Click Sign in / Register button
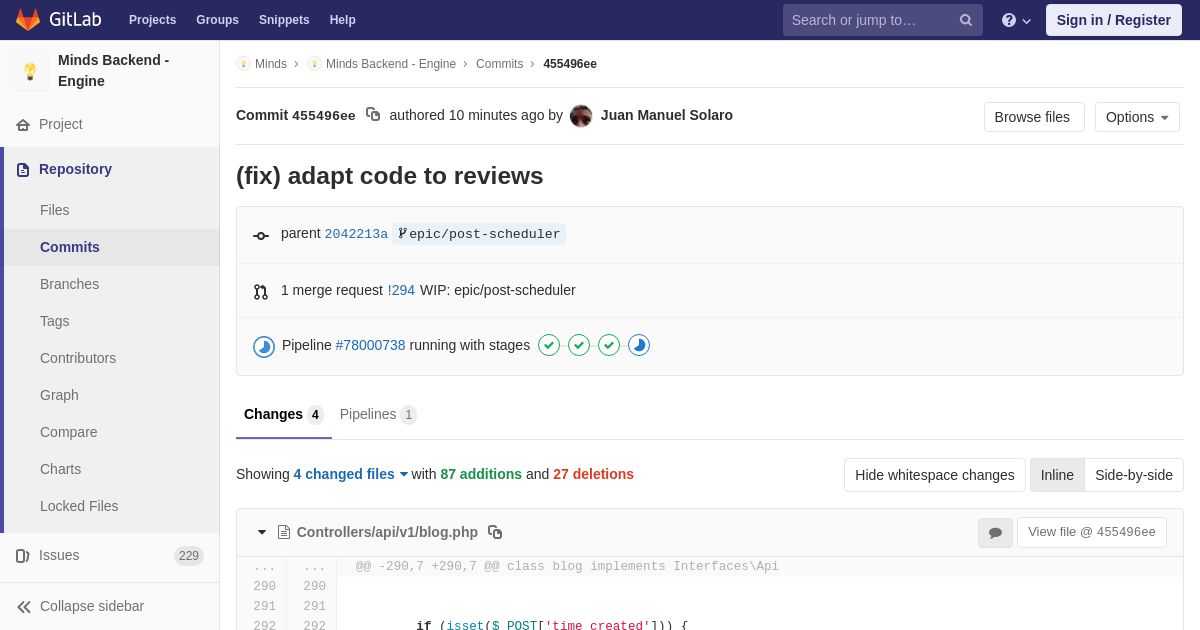 1114,20
